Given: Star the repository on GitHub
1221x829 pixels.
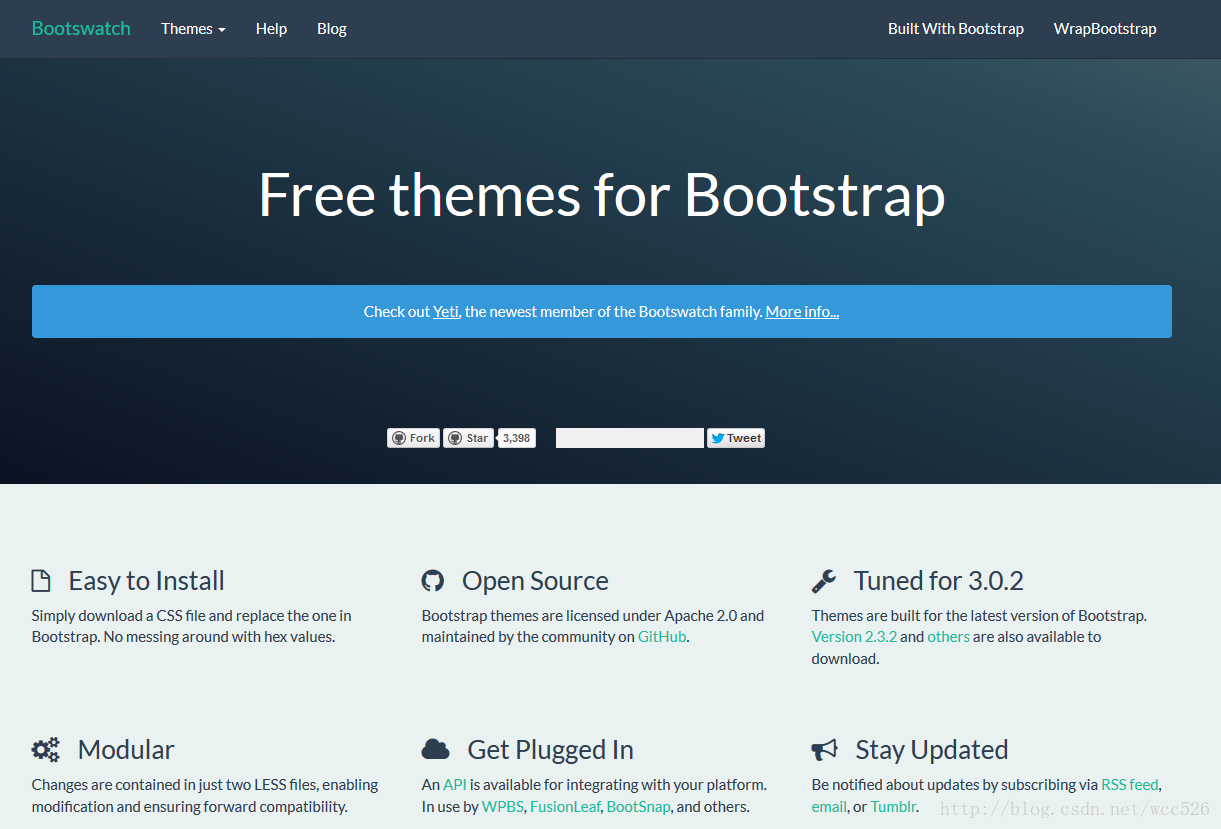Looking at the screenshot, I should 468,438.
